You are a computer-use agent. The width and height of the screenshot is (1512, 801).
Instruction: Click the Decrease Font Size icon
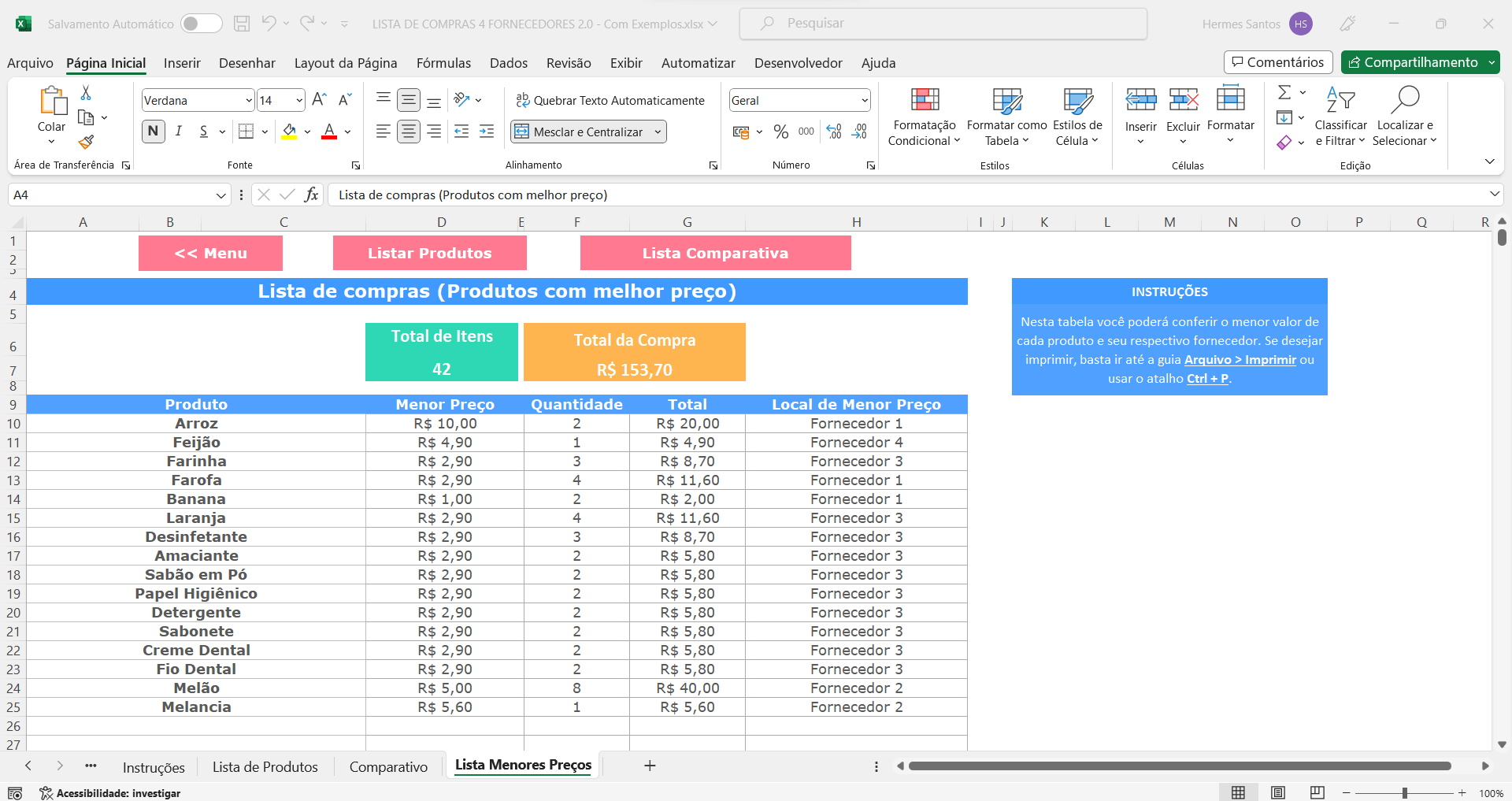tap(345, 99)
